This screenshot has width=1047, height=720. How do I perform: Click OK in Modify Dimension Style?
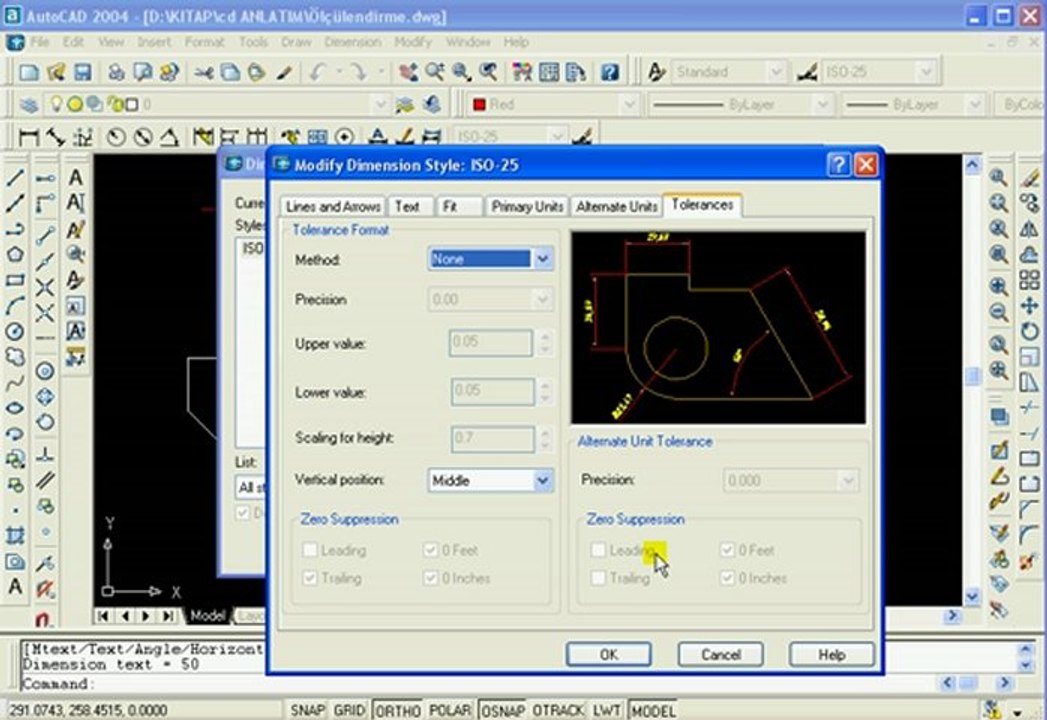click(x=608, y=655)
